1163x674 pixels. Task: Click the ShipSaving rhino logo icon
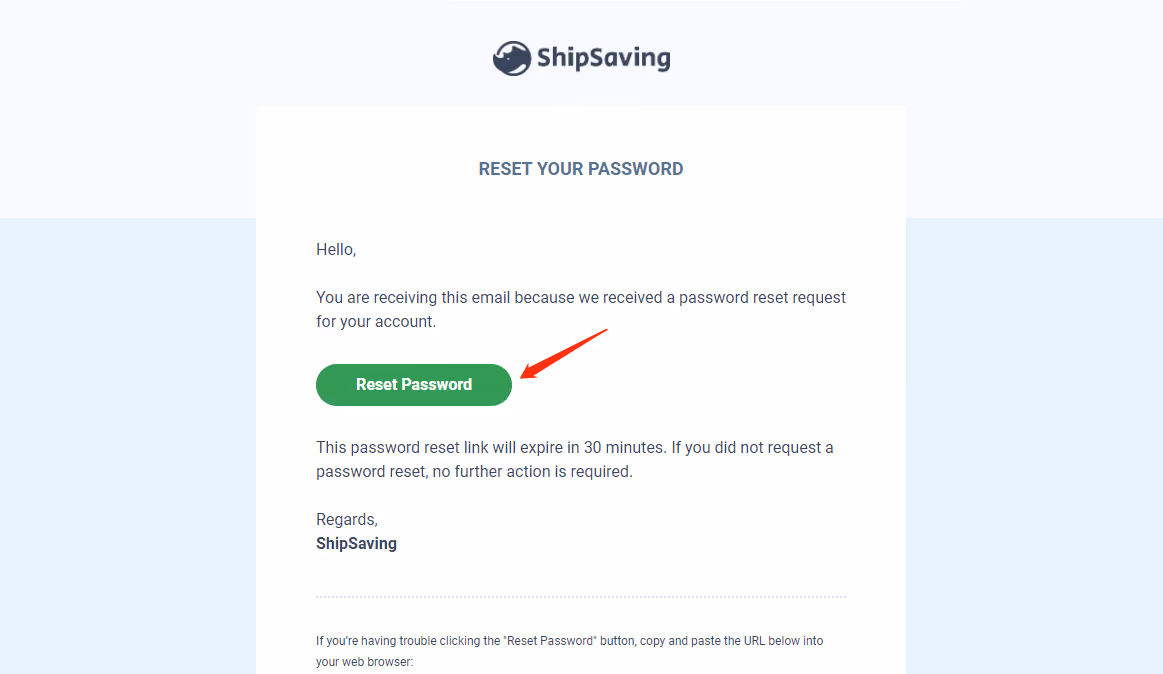point(512,59)
